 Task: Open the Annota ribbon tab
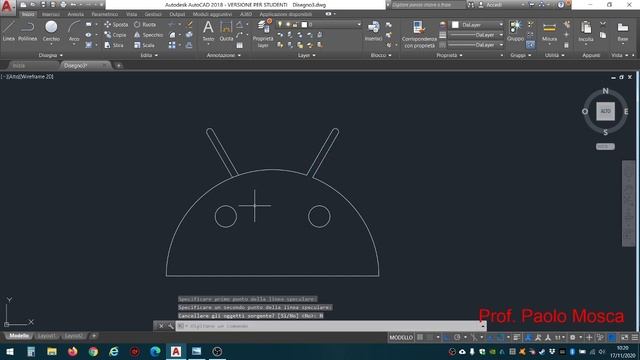pos(76,14)
